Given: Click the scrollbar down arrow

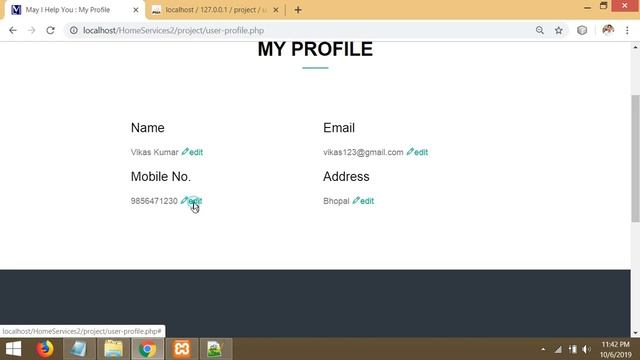Looking at the screenshot, I should click(x=635, y=333).
